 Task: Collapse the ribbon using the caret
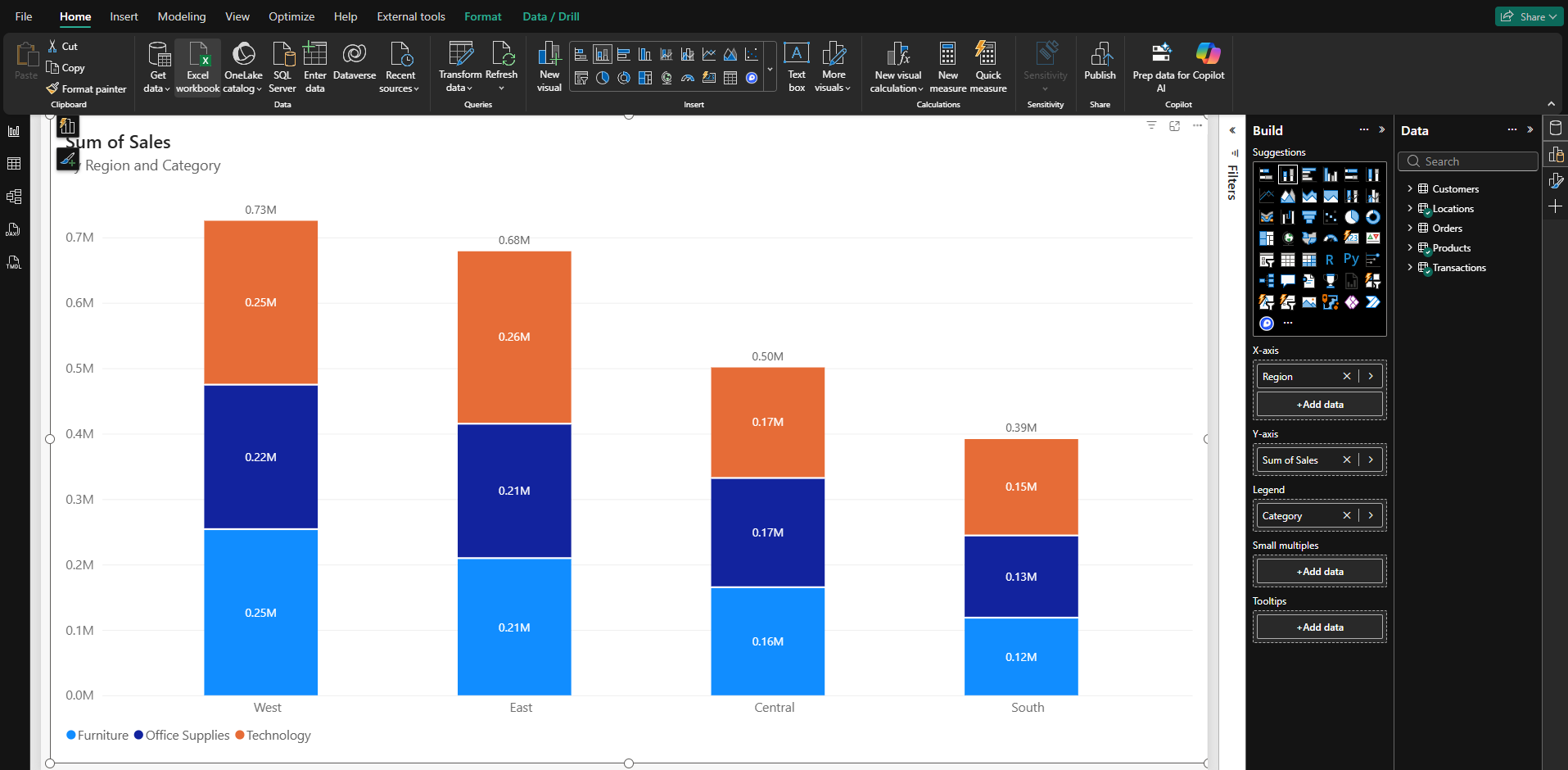[x=1551, y=104]
